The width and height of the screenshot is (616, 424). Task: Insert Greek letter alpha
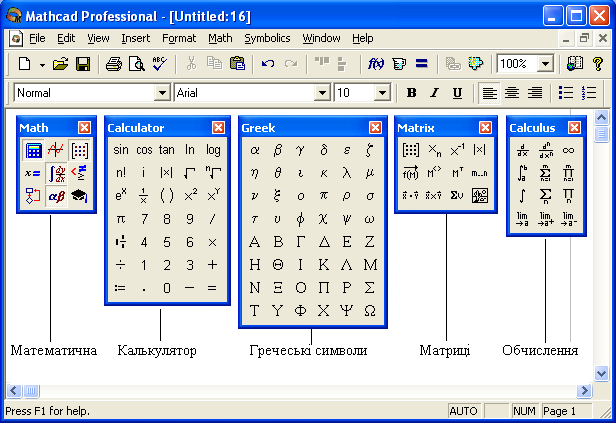tap(255, 150)
